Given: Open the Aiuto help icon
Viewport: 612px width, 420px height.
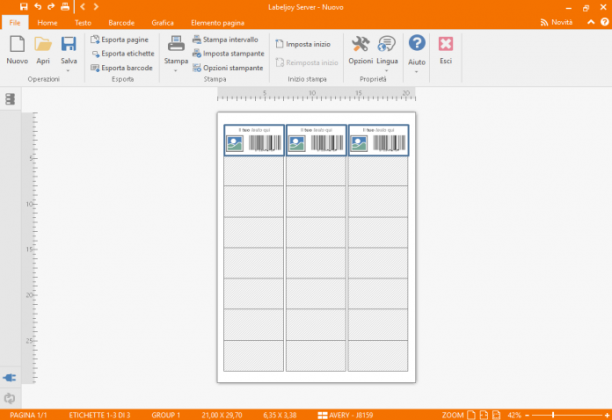Looking at the screenshot, I should 417,43.
